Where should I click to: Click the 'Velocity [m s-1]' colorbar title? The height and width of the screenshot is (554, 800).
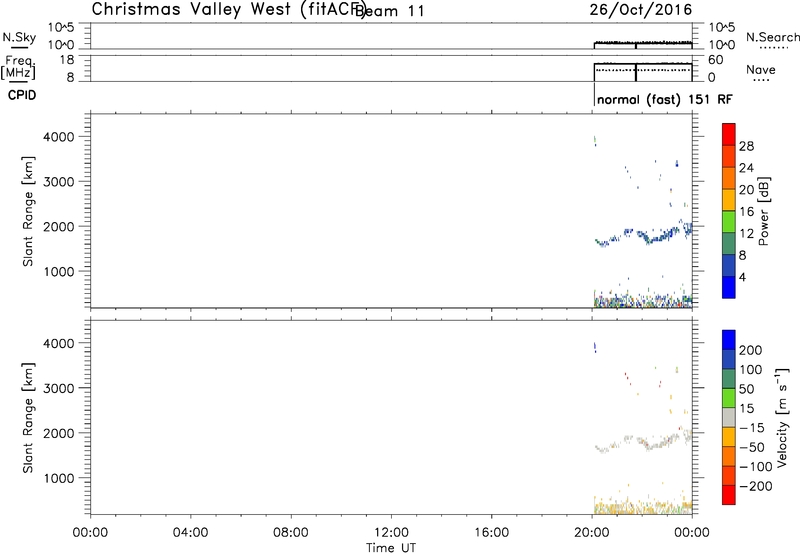781,417
